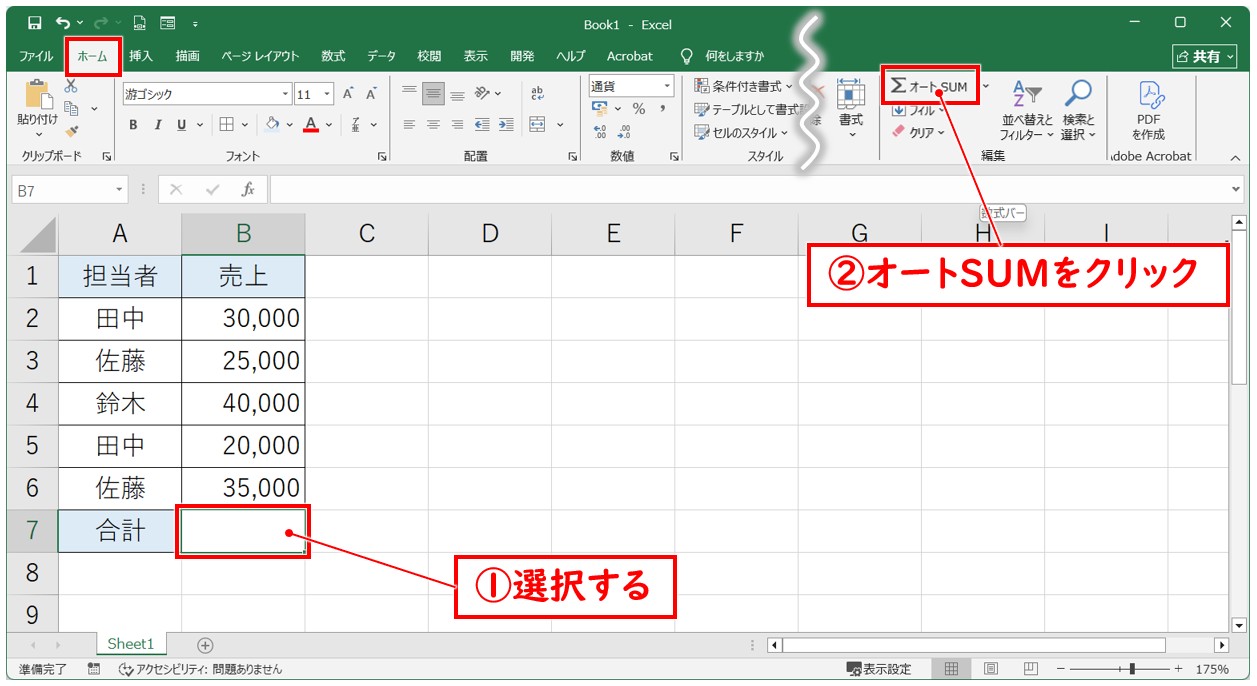Click Find & Select (検索と選択) magnifier
The width and height of the screenshot is (1257, 686).
1078,111
